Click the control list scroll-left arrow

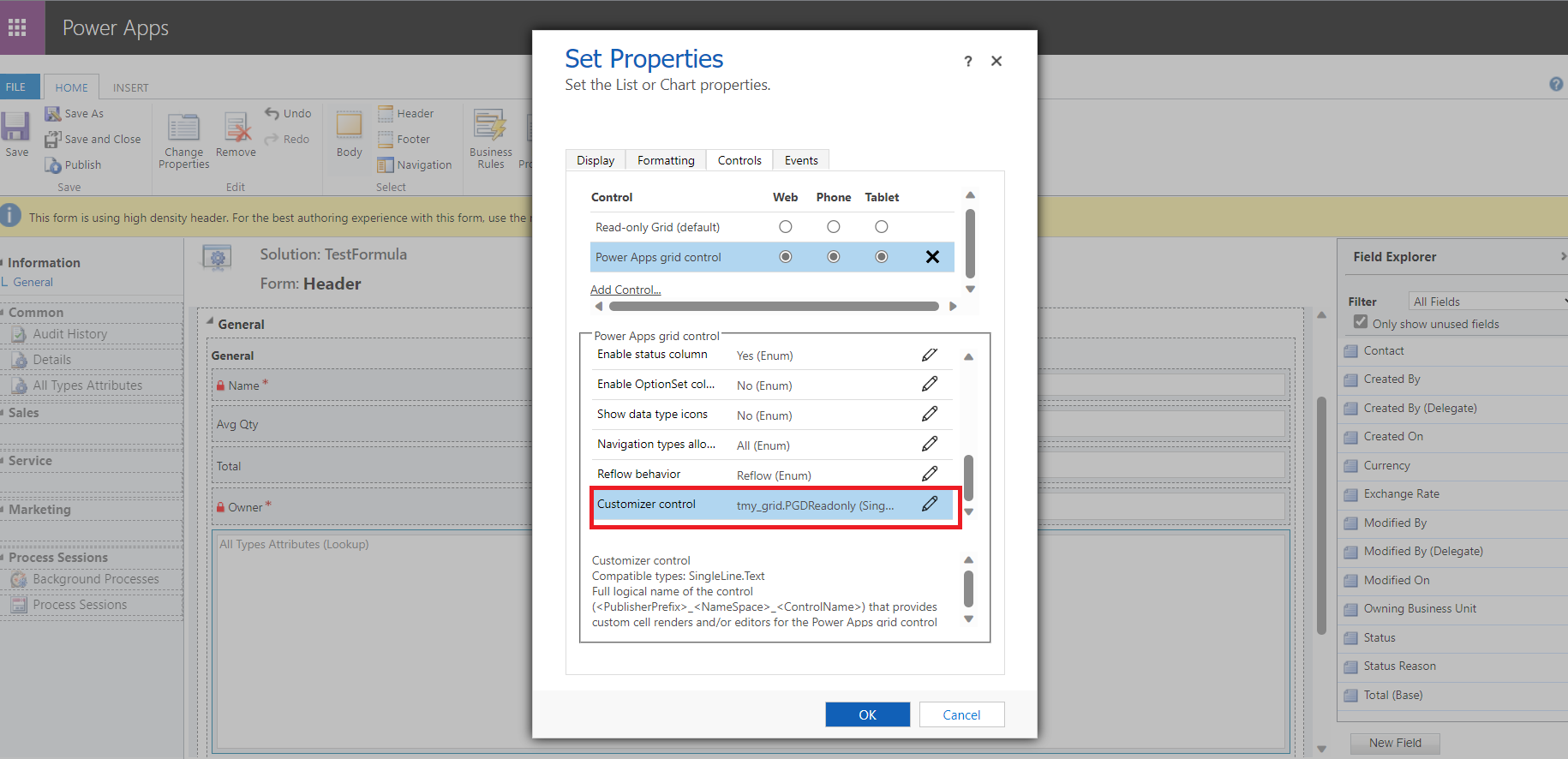pos(598,307)
